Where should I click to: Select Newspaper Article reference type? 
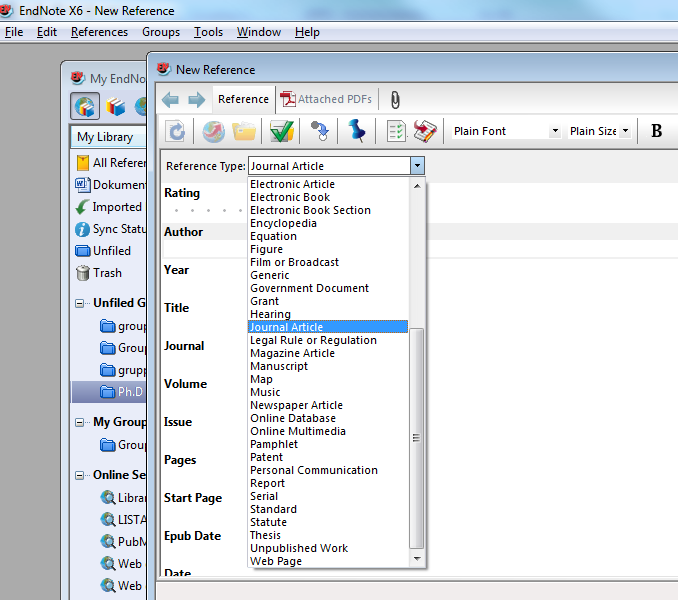click(328, 405)
